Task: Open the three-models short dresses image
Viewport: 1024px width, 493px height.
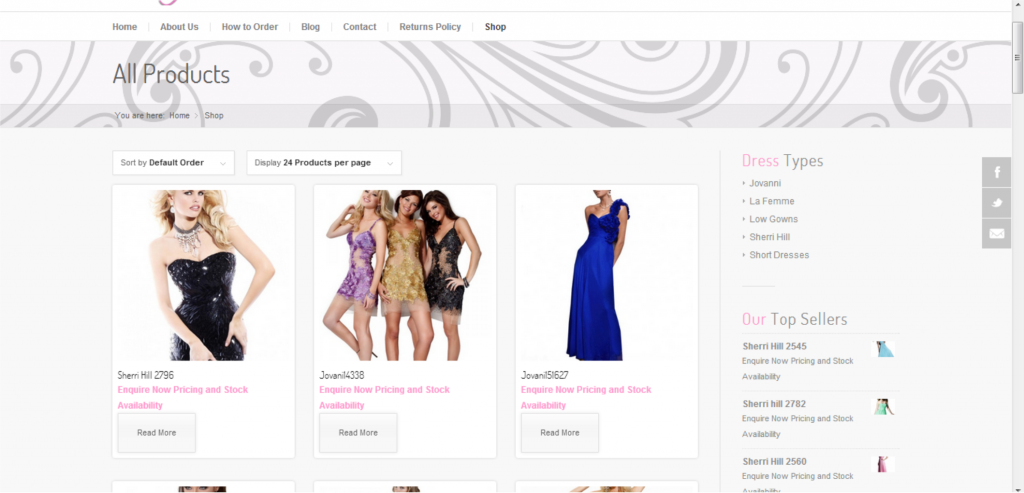Action: coord(405,275)
